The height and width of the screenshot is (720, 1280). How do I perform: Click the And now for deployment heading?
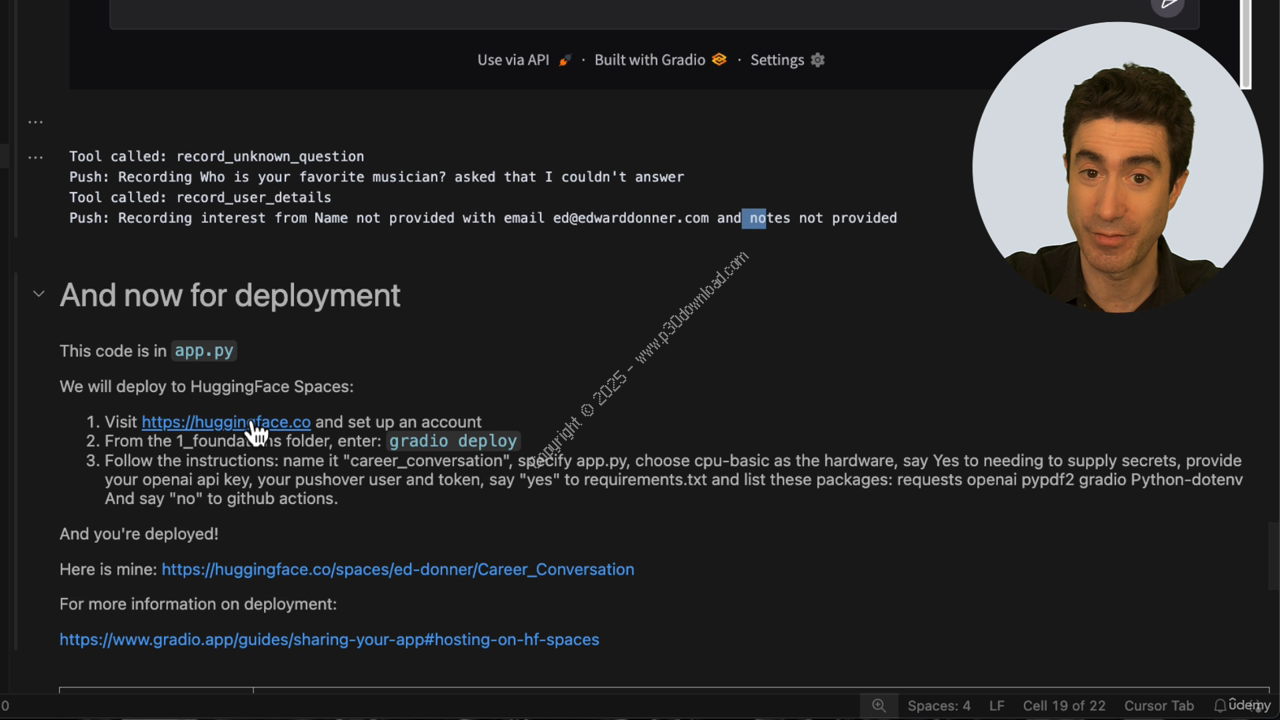[230, 295]
